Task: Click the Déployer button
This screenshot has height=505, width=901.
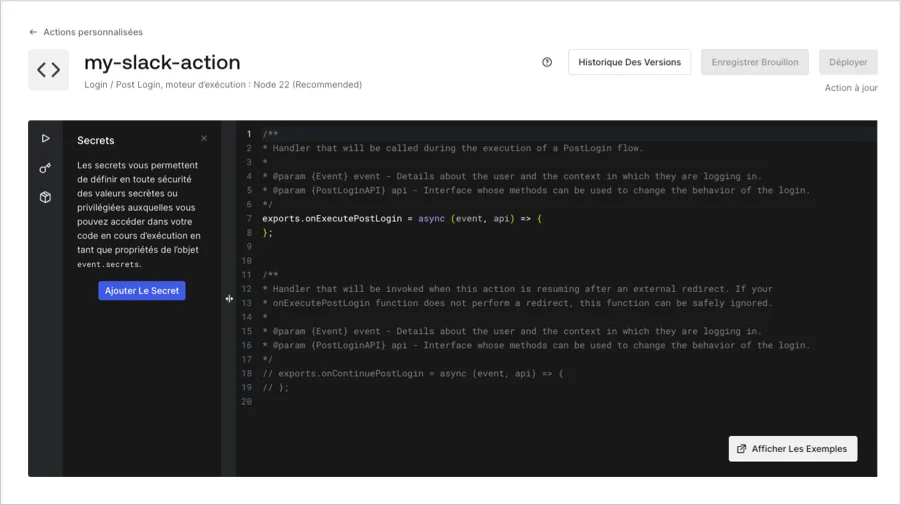Action: click(848, 62)
